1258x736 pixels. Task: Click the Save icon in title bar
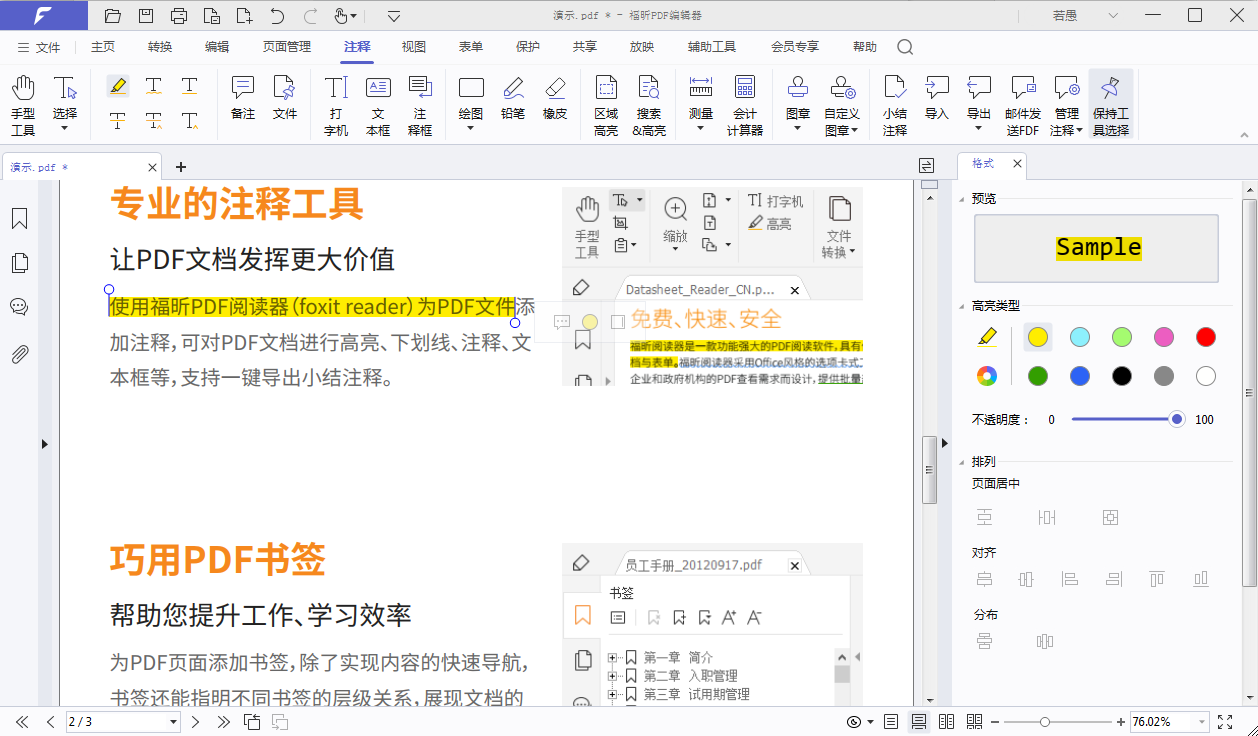click(x=146, y=15)
